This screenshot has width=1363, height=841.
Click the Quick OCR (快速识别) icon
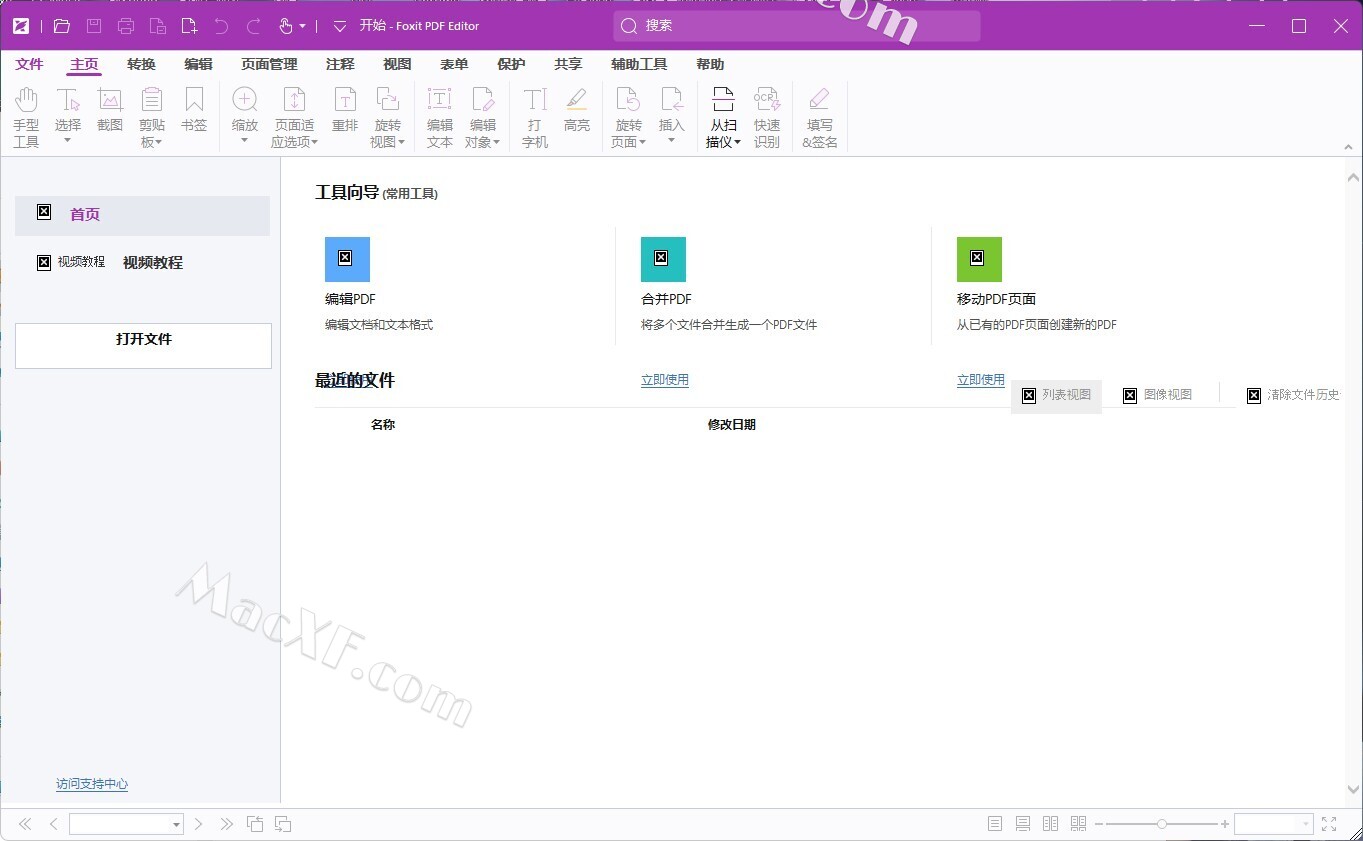767,100
